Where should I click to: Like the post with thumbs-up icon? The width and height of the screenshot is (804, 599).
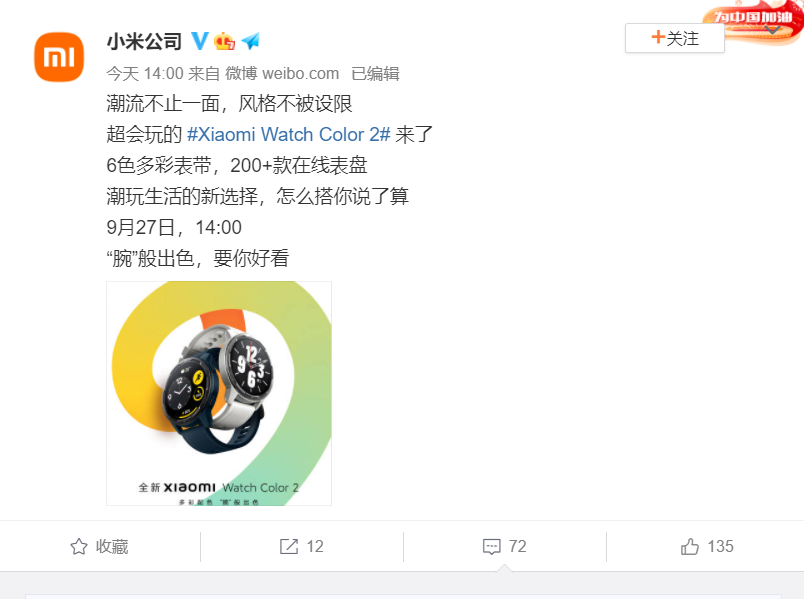click(x=690, y=547)
